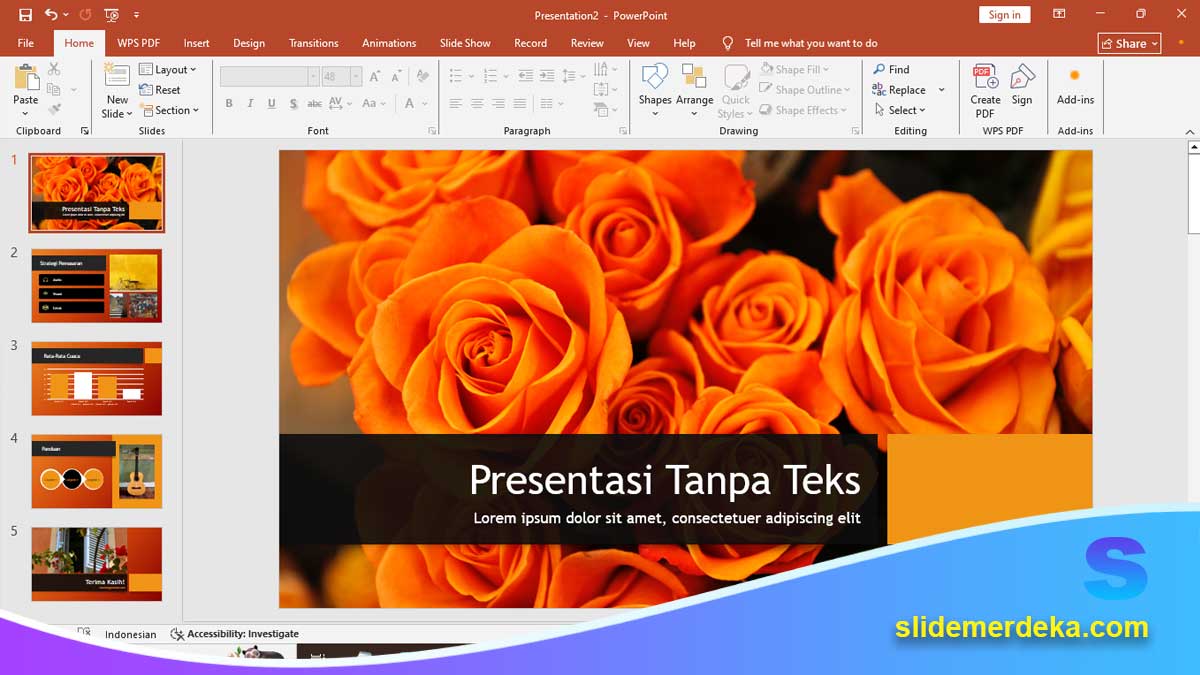Toggle Italic formatting
1200x675 pixels.
point(250,103)
